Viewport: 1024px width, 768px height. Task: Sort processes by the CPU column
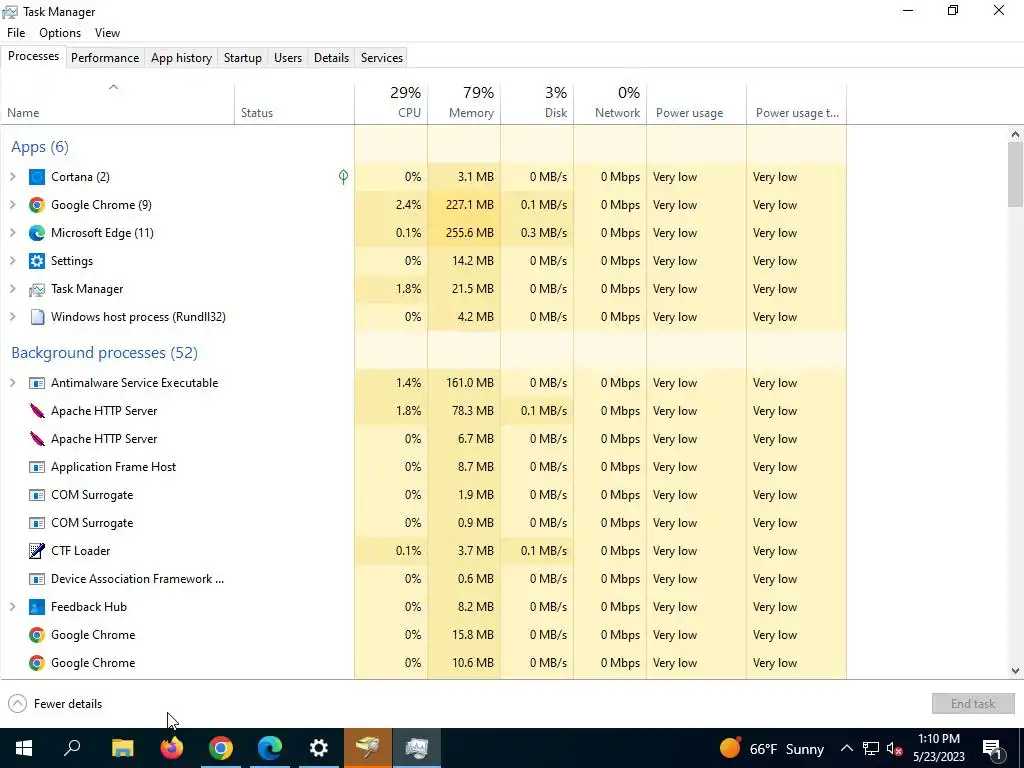coord(391,103)
